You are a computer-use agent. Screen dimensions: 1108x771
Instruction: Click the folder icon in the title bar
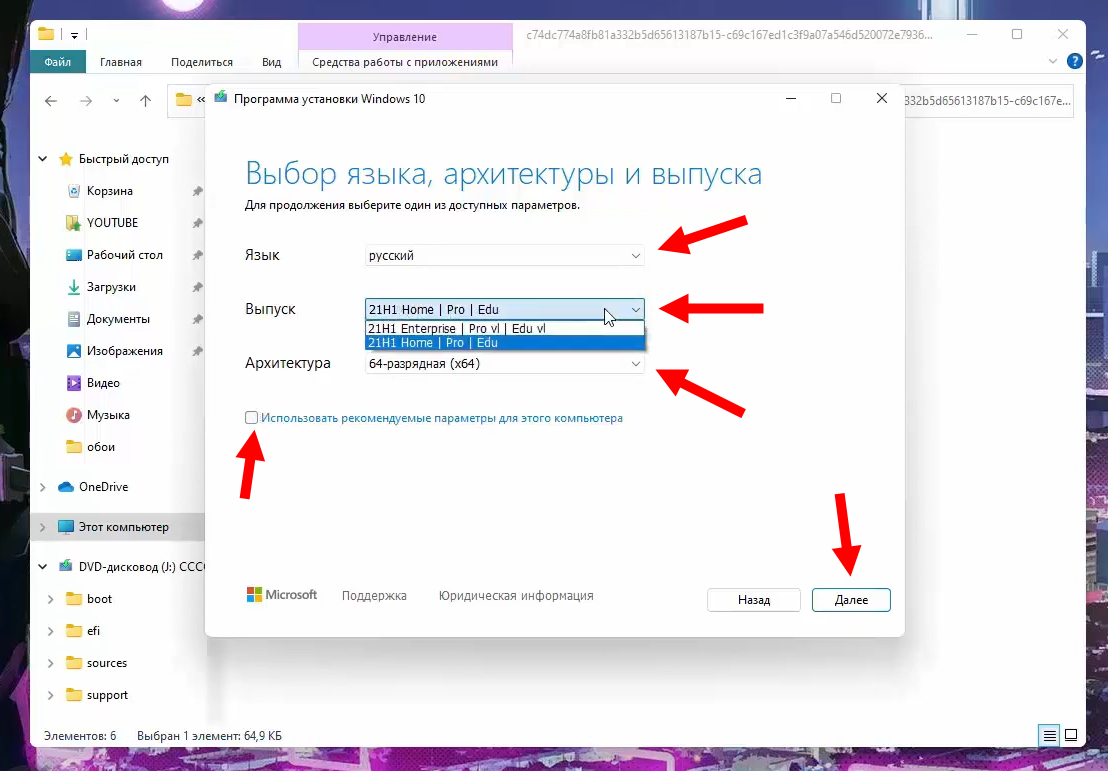click(x=46, y=33)
